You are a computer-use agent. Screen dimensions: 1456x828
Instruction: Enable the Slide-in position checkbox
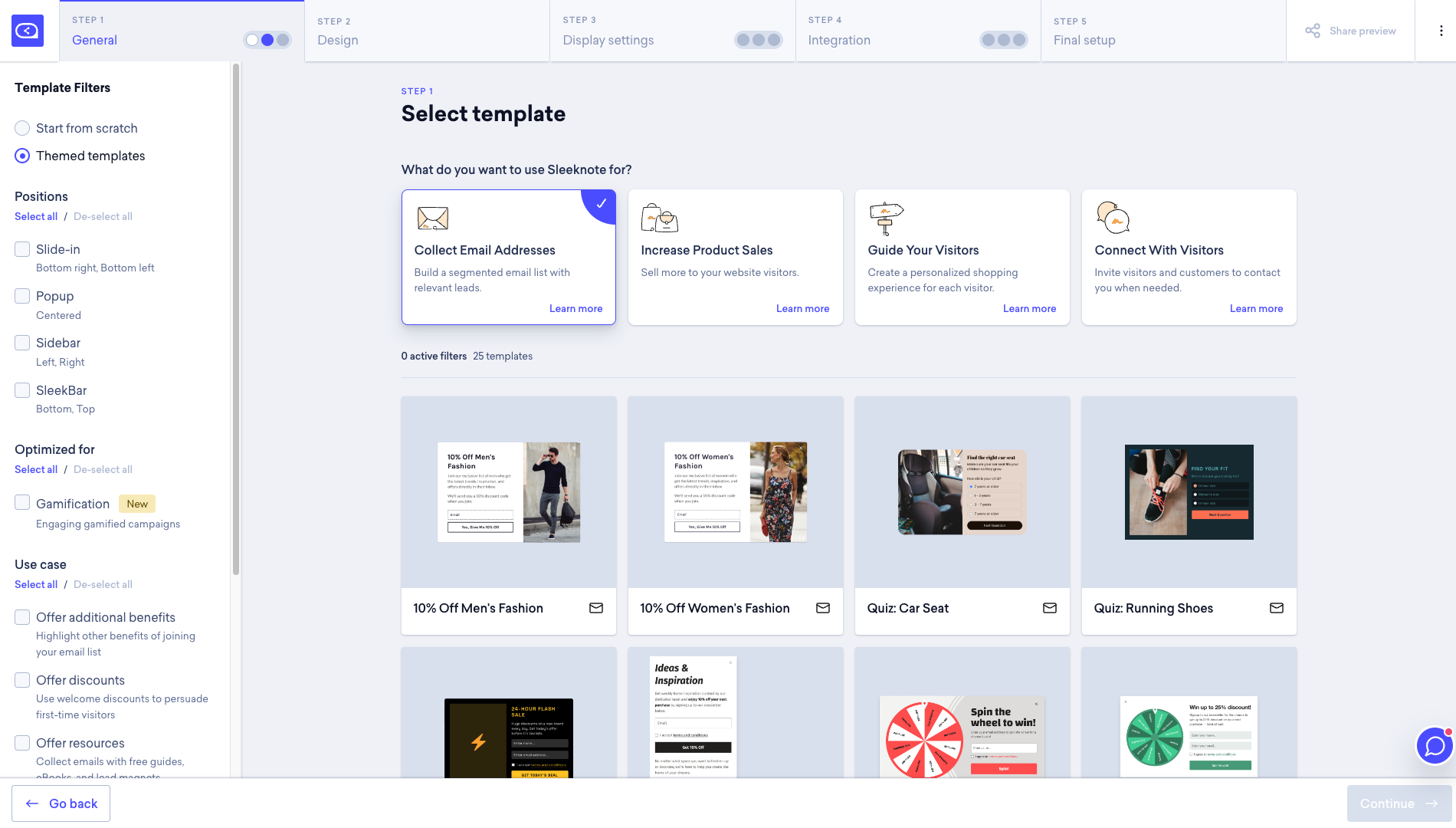[x=22, y=249]
